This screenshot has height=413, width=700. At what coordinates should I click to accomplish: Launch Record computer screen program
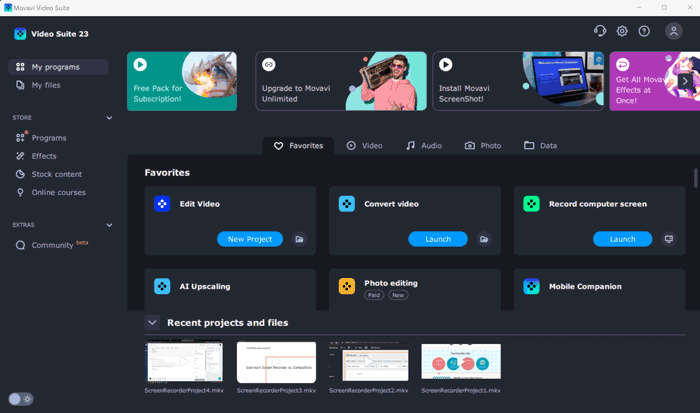pyautogui.click(x=622, y=239)
